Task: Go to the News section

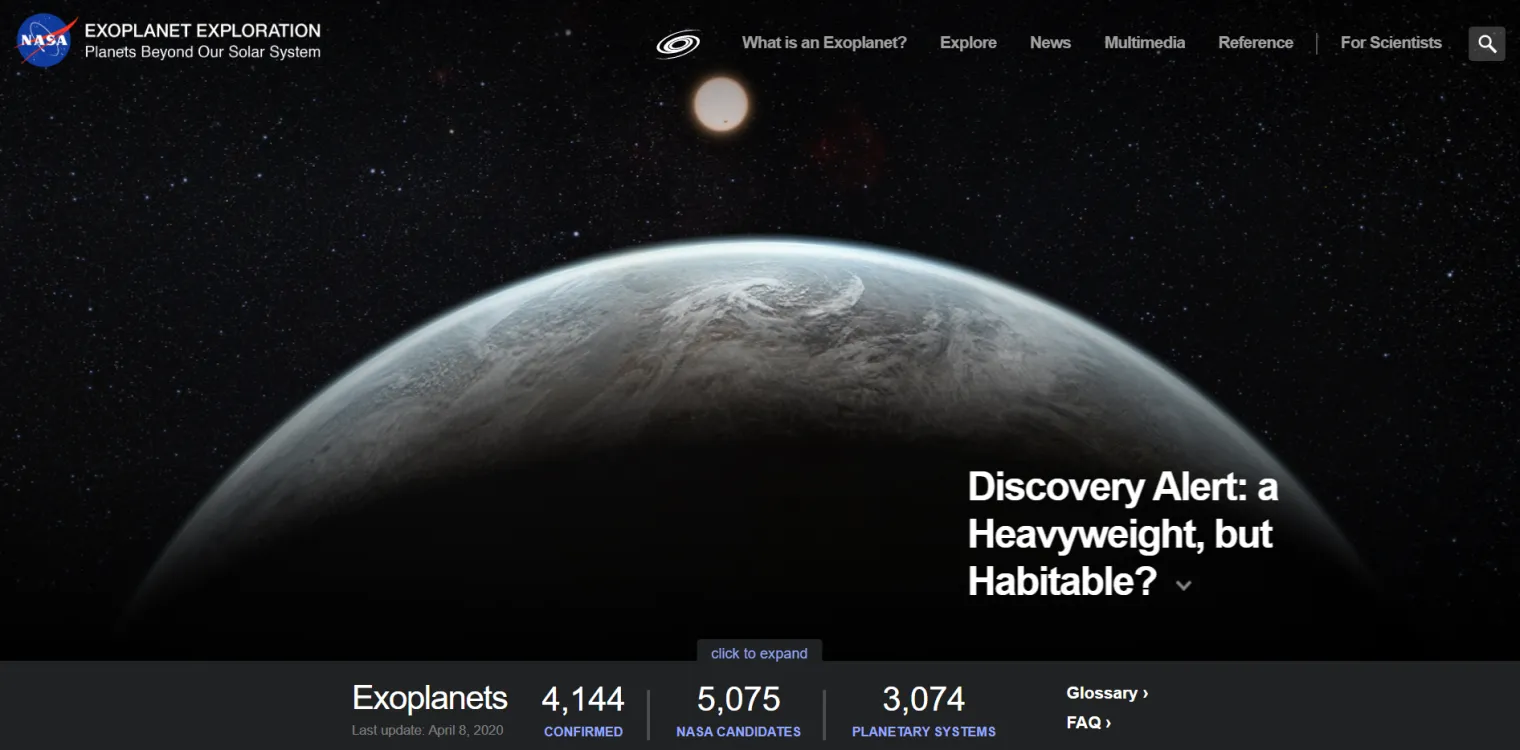Action: coord(1050,42)
